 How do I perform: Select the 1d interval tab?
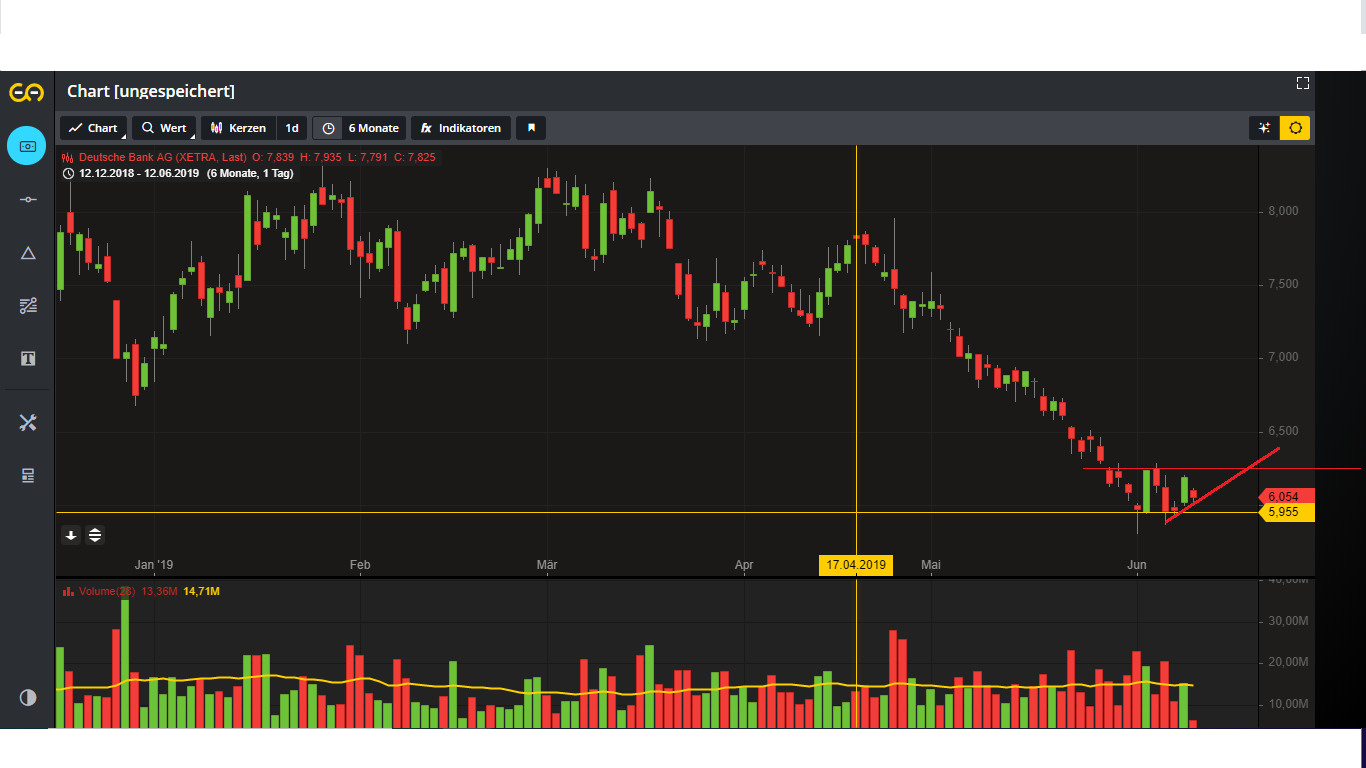click(291, 127)
